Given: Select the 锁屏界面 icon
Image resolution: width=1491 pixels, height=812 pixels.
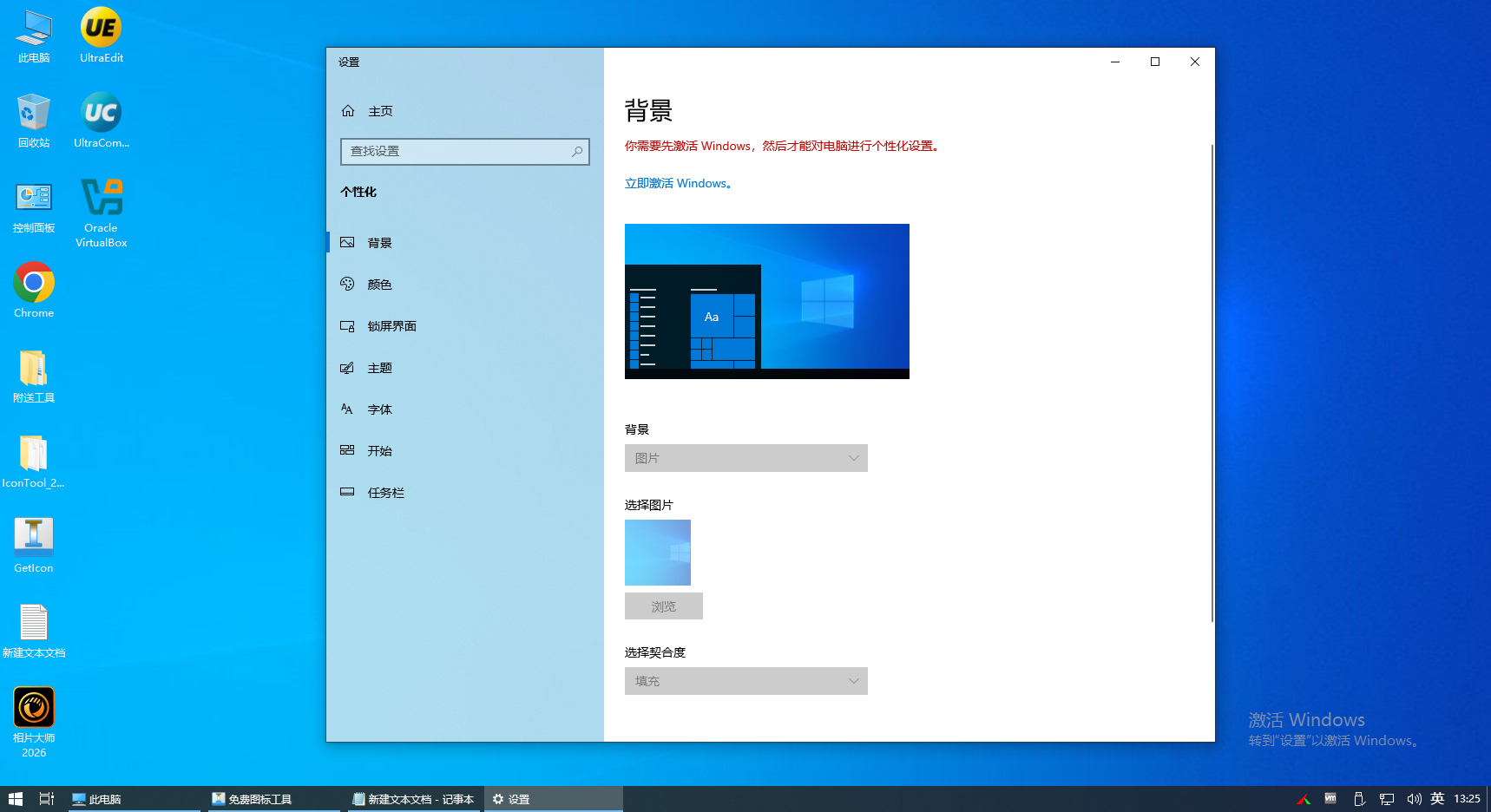Looking at the screenshot, I should [x=348, y=325].
